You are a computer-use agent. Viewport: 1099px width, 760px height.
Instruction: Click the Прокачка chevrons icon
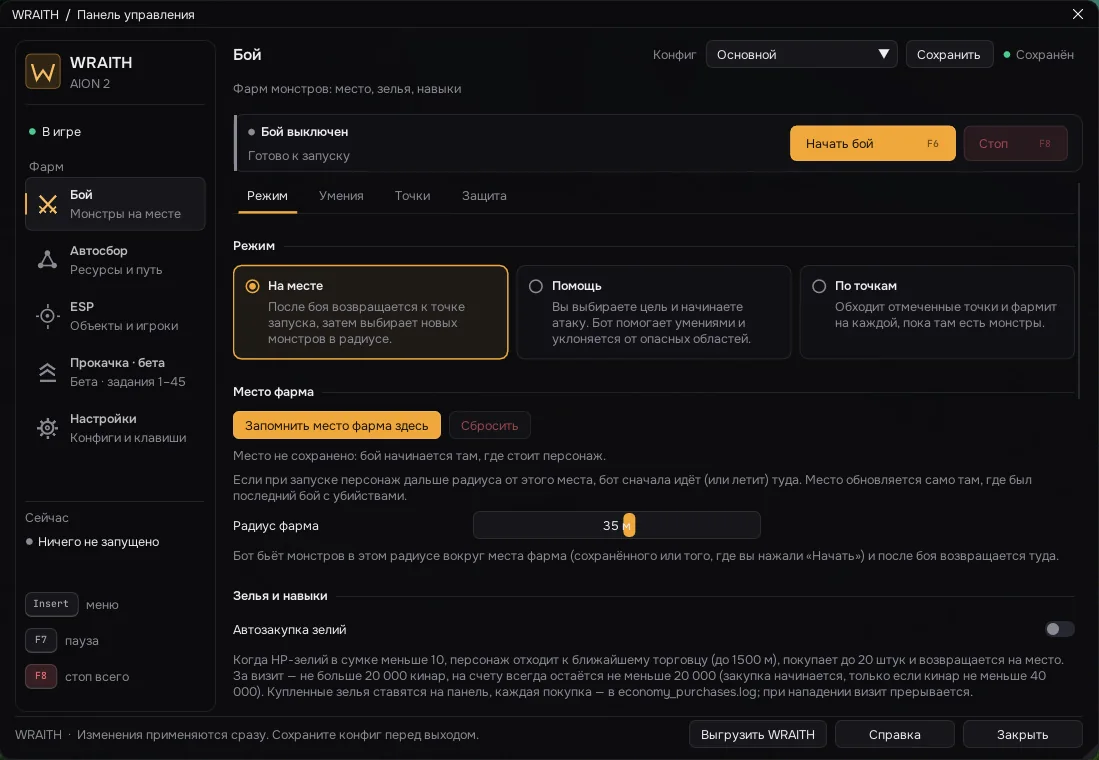[48, 372]
